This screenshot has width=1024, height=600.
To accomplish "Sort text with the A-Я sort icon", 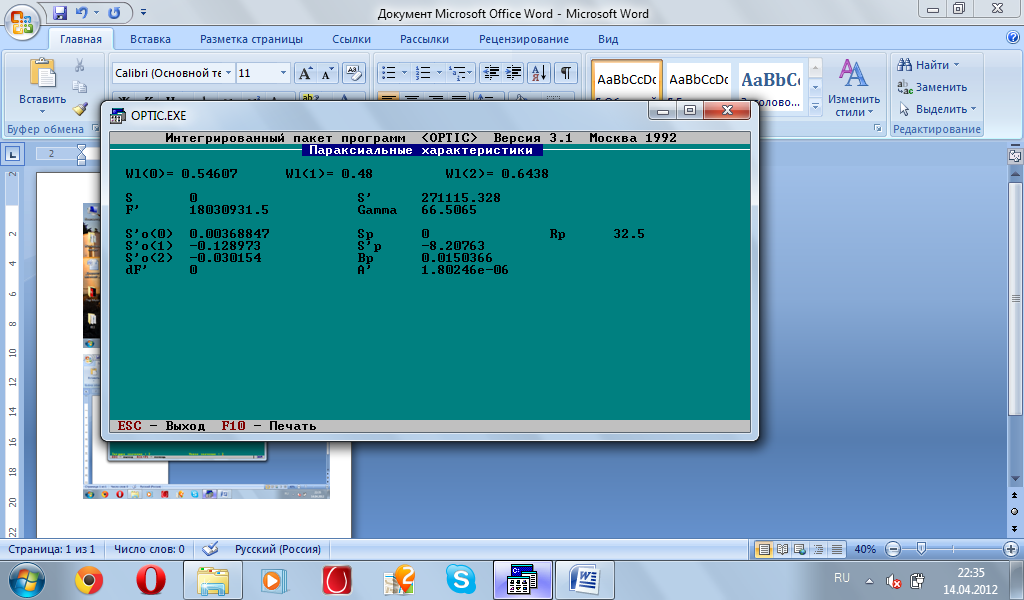I will 539,72.
